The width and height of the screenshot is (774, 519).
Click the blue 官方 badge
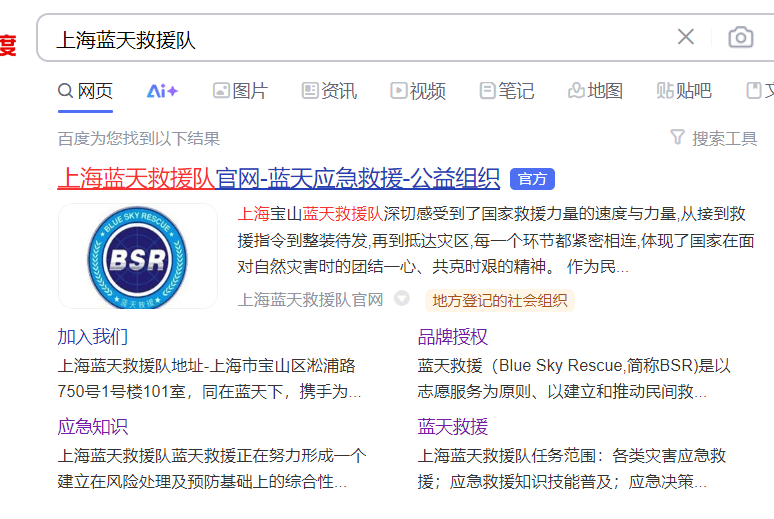click(x=532, y=179)
